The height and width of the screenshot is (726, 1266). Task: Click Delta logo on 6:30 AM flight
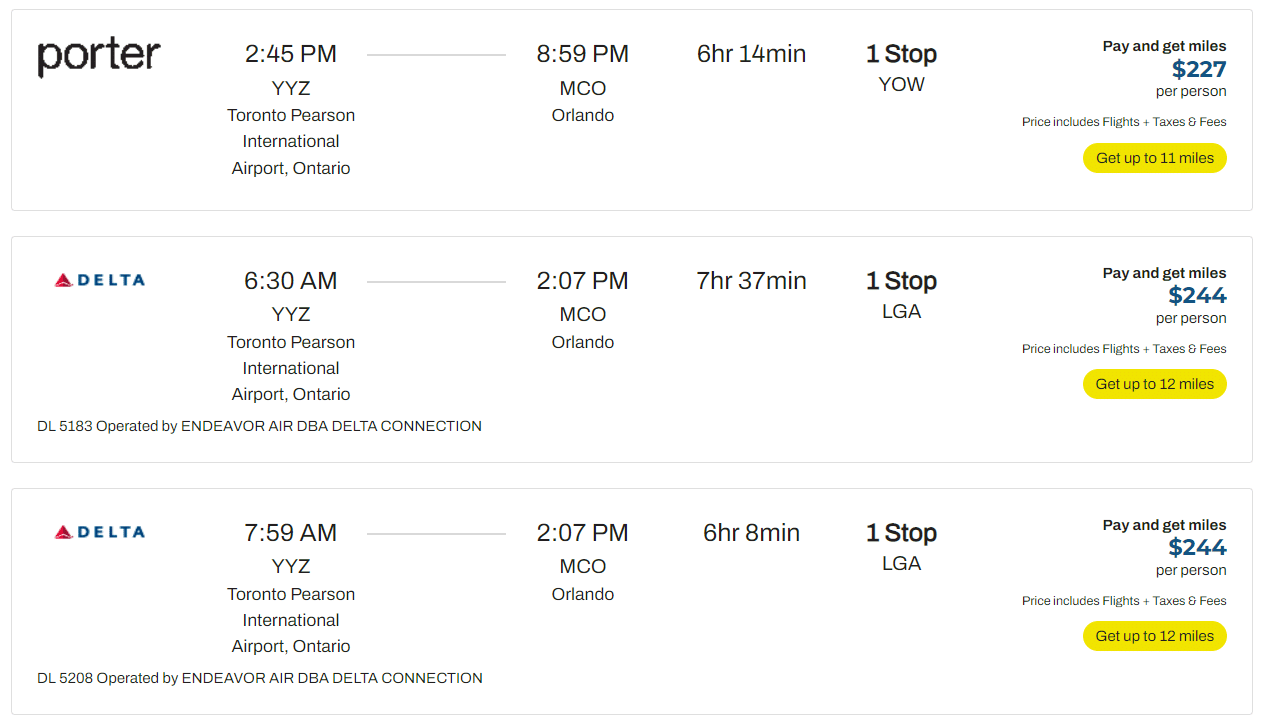[99, 281]
